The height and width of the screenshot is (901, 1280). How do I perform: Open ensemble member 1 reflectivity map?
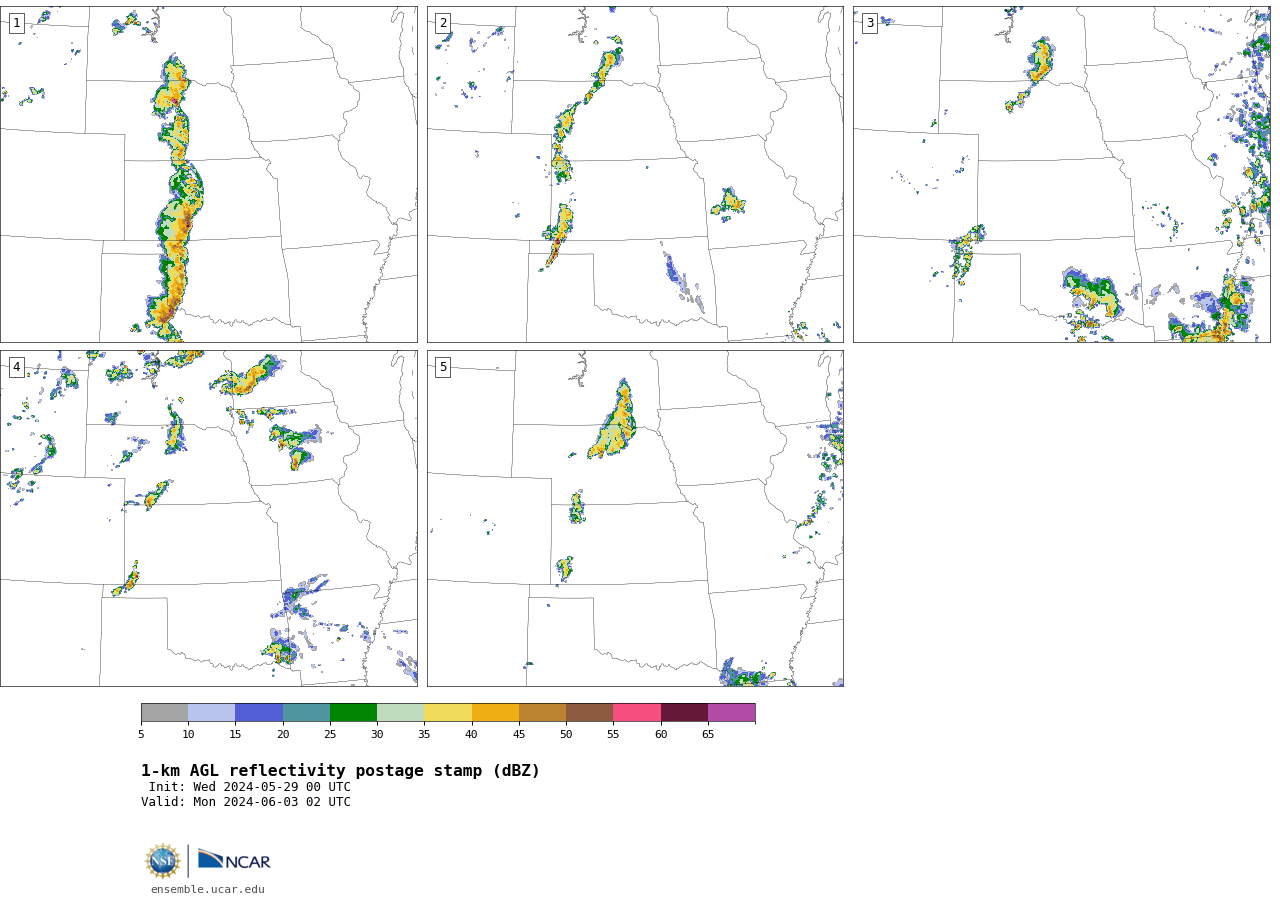click(209, 175)
